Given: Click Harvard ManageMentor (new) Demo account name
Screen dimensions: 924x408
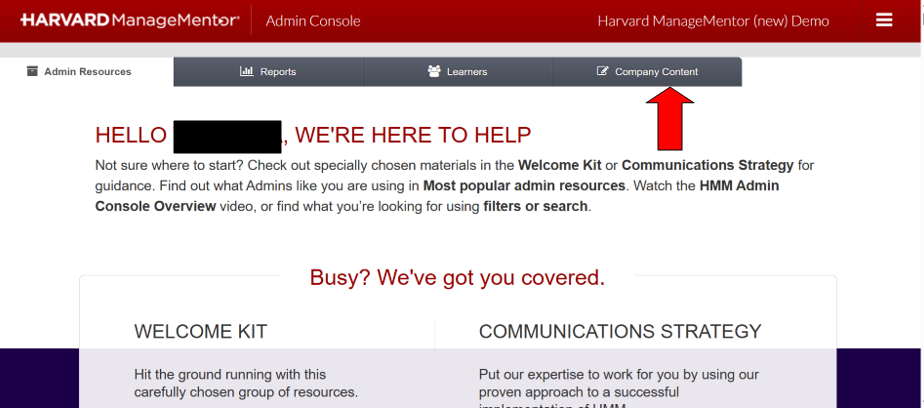Looking at the screenshot, I should point(713,21).
